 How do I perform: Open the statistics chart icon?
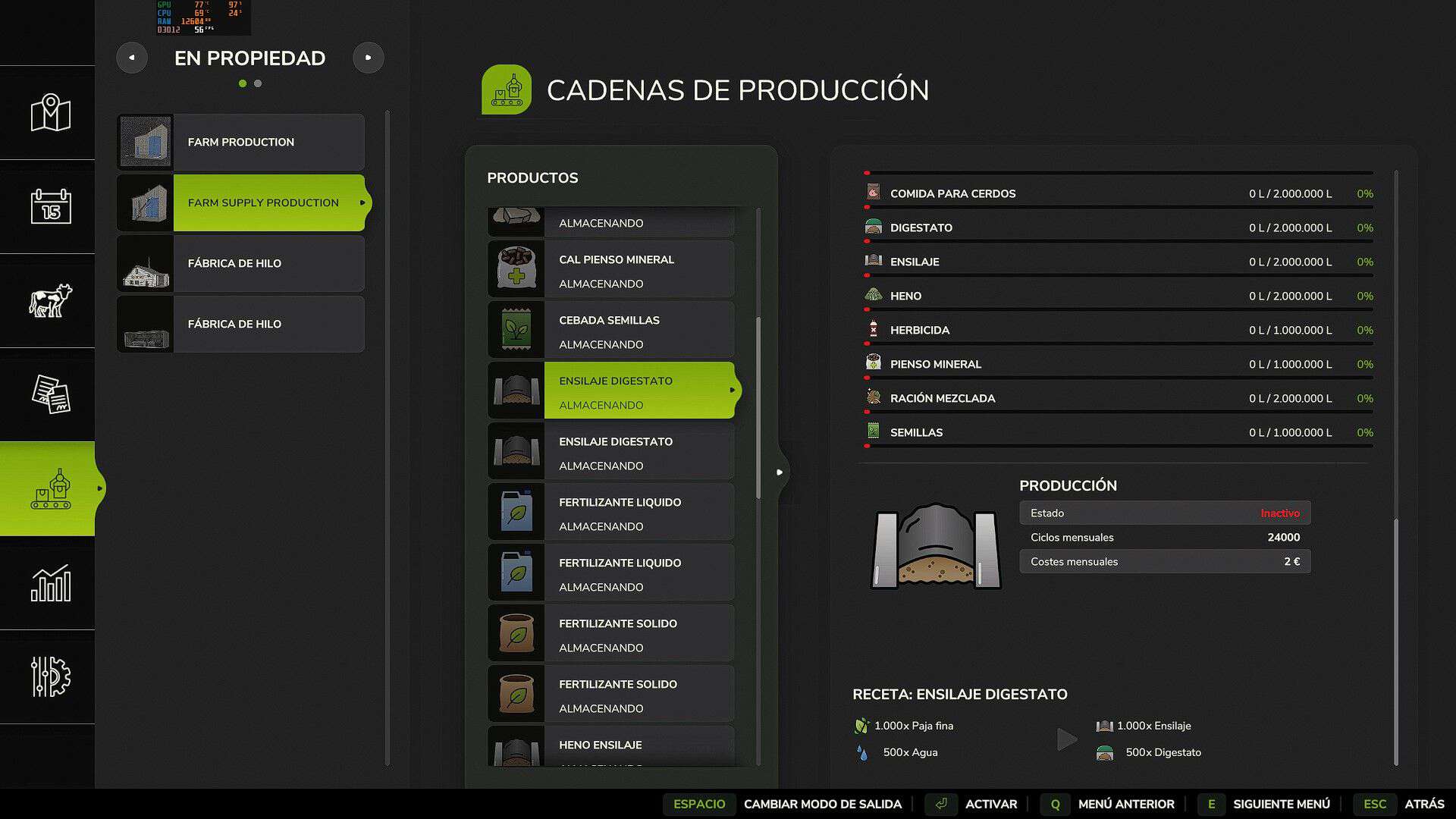50,583
